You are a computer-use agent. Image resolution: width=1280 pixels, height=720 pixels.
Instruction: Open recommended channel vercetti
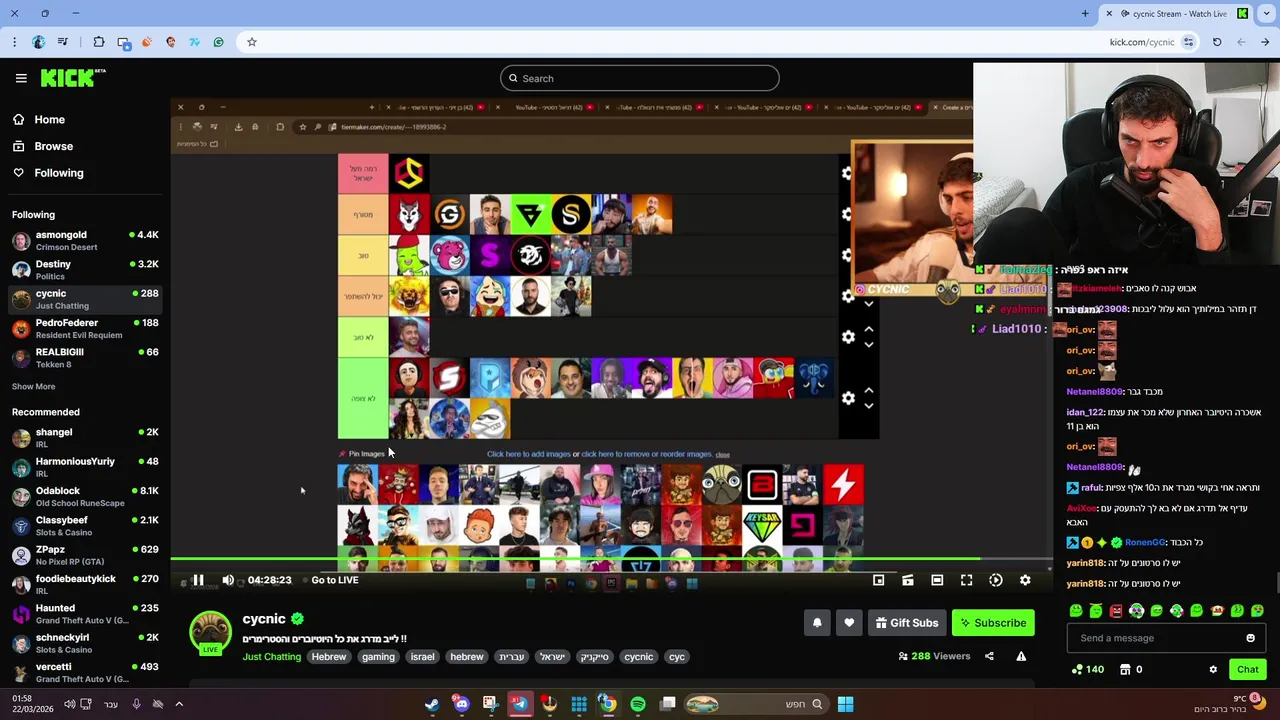[x=85, y=672]
